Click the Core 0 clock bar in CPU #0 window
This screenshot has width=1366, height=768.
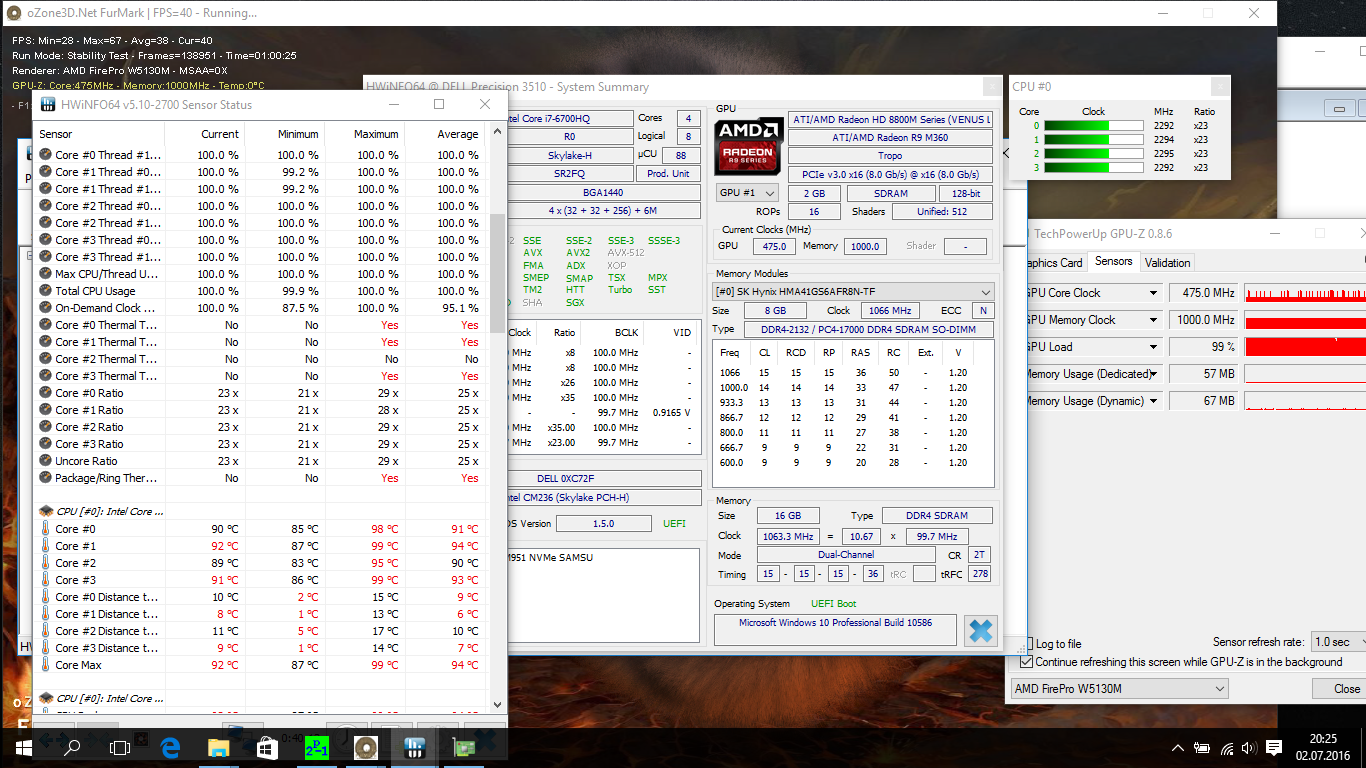[1094, 126]
